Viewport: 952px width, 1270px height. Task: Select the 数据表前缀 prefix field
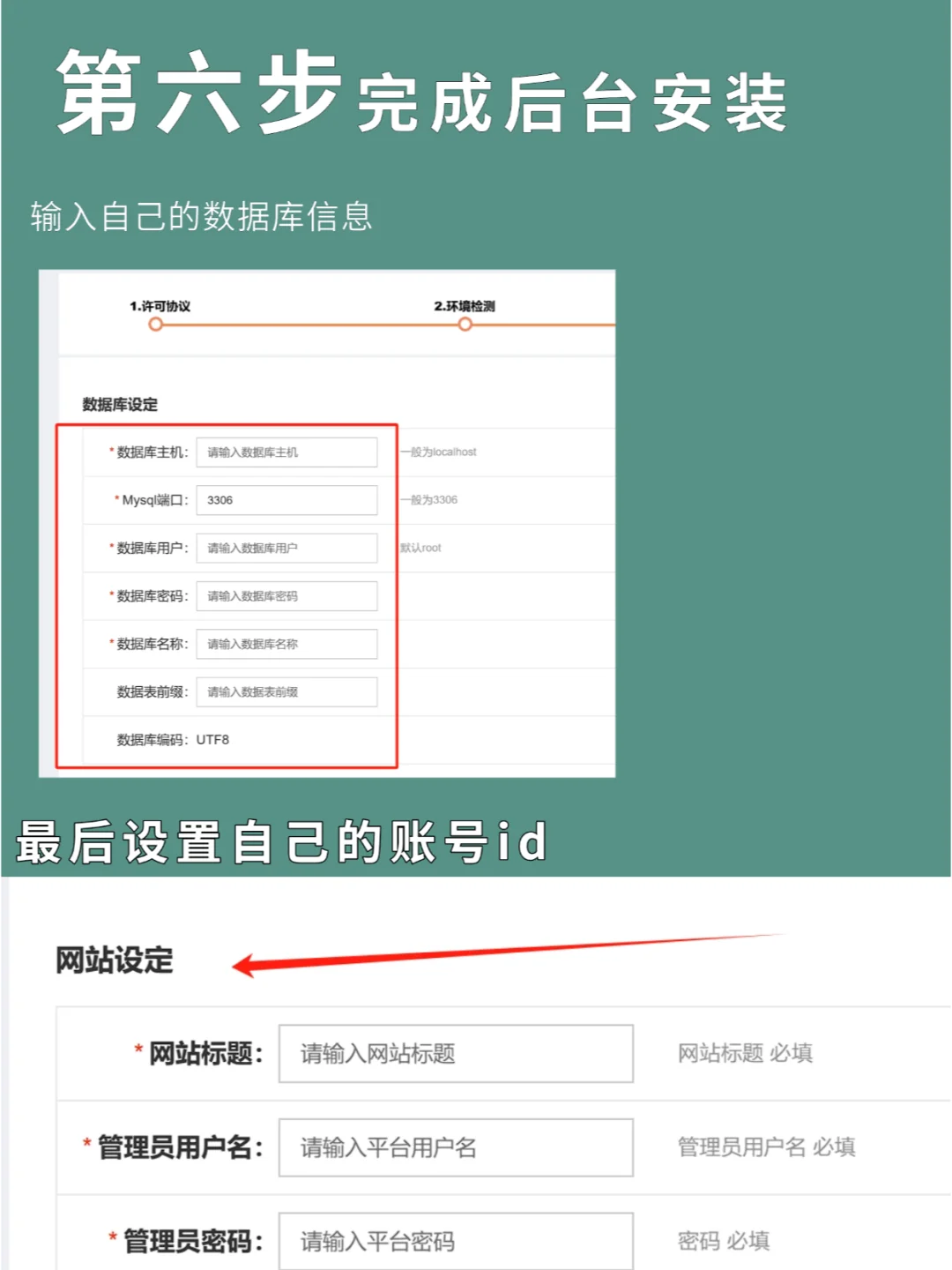(287, 691)
